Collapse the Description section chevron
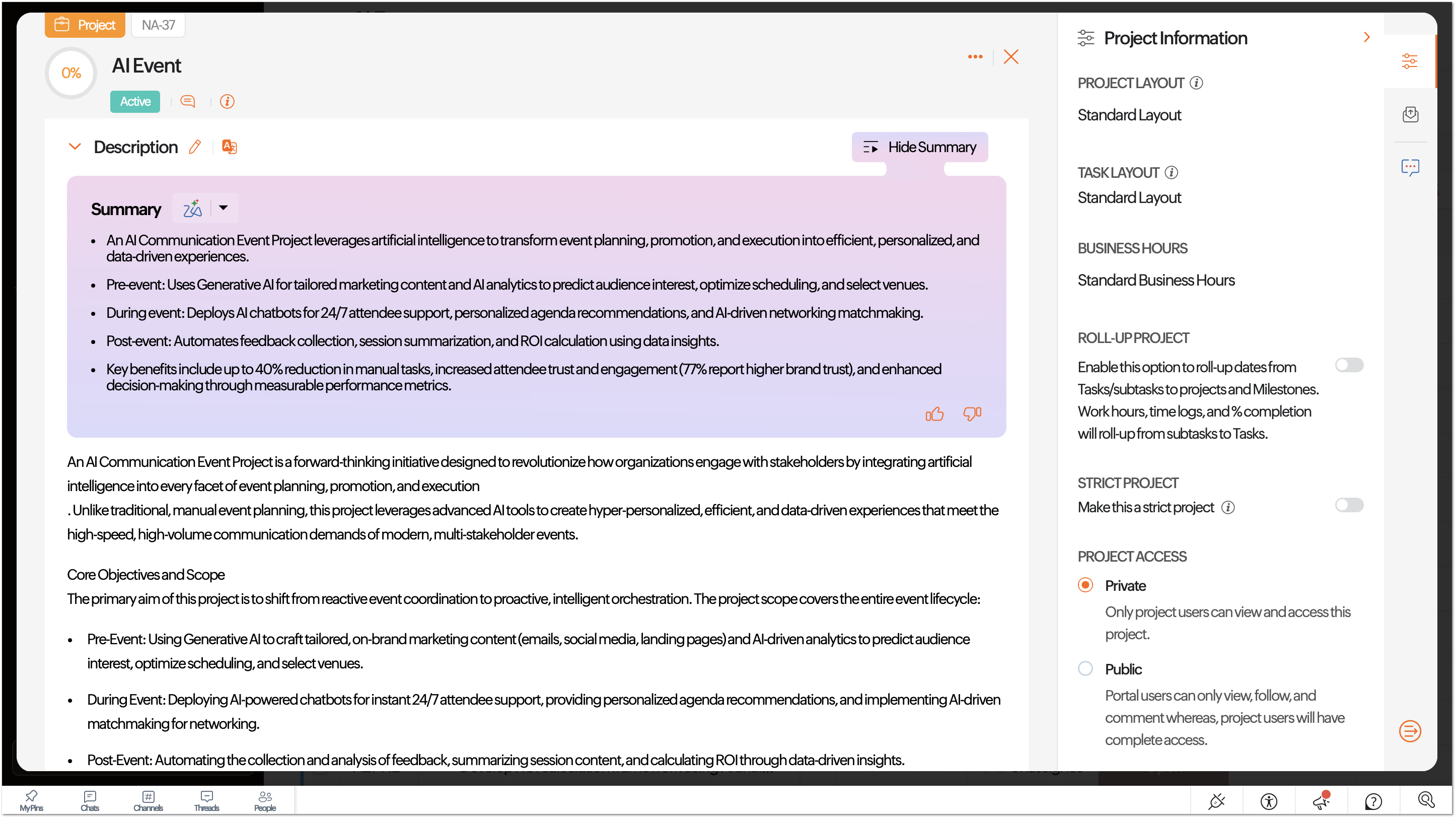 point(75,147)
